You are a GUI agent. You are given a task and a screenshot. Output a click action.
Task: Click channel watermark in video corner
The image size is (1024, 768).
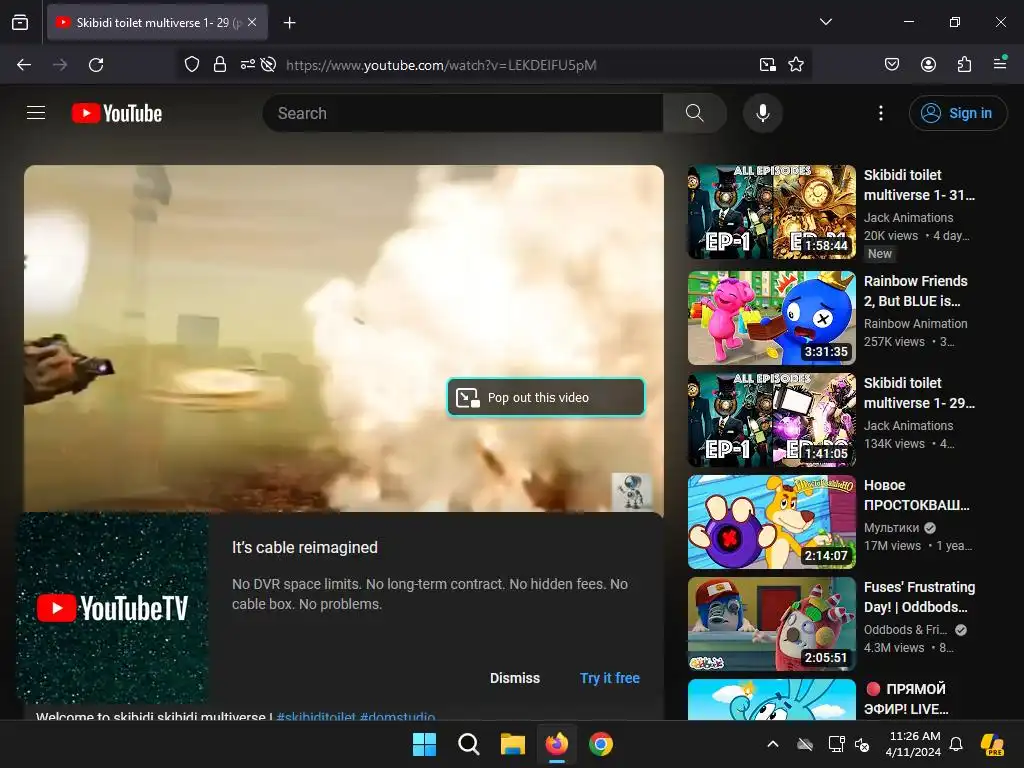click(x=631, y=491)
